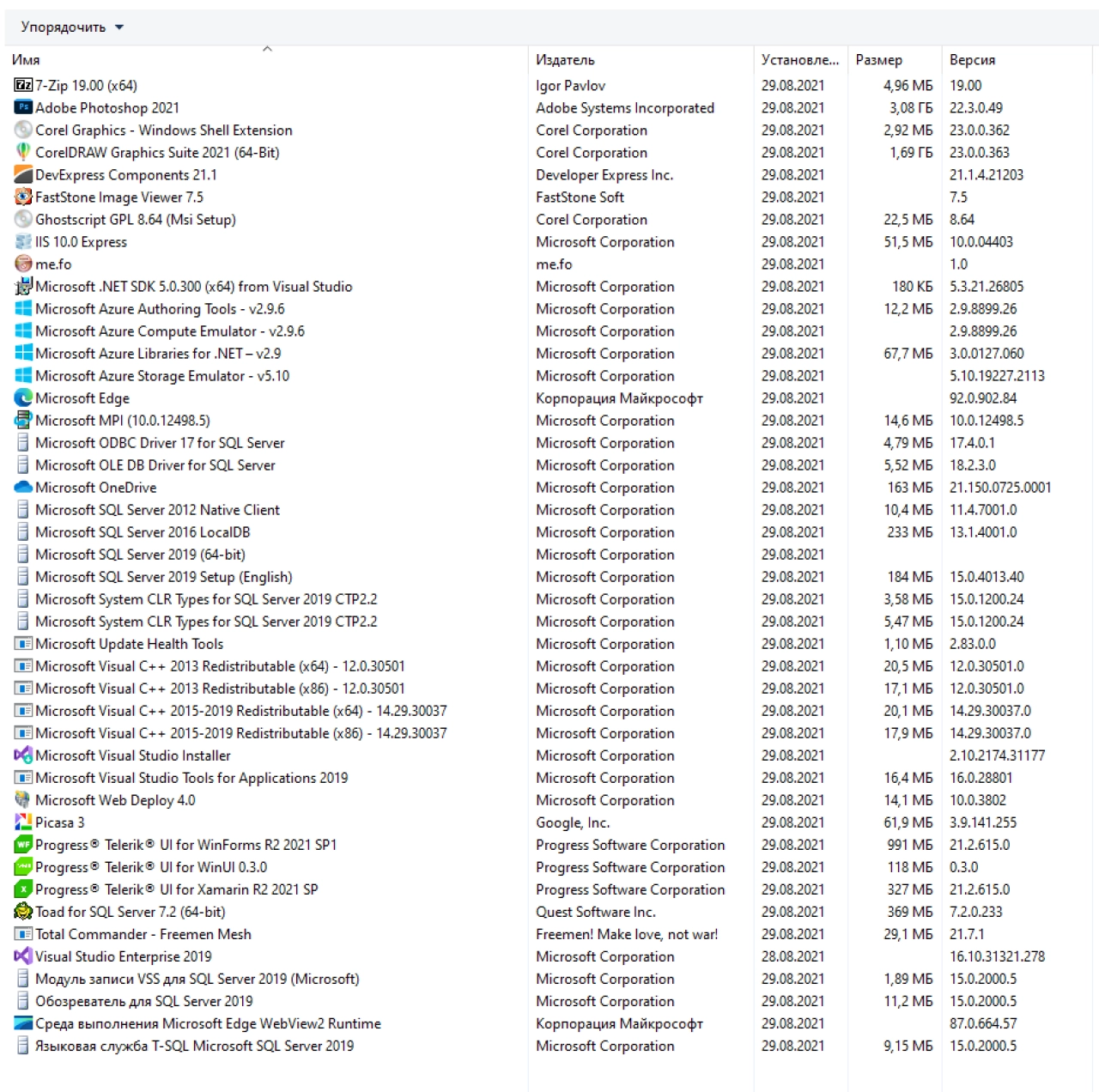Click the Visual Studio Enterprise 2019 icon
Viewport: 1099px width, 1092px height.
point(23,955)
